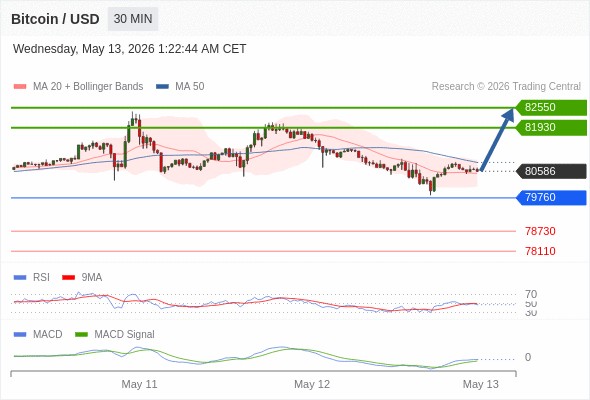
Task: Click the May 11 time axis label
Action: [139, 384]
